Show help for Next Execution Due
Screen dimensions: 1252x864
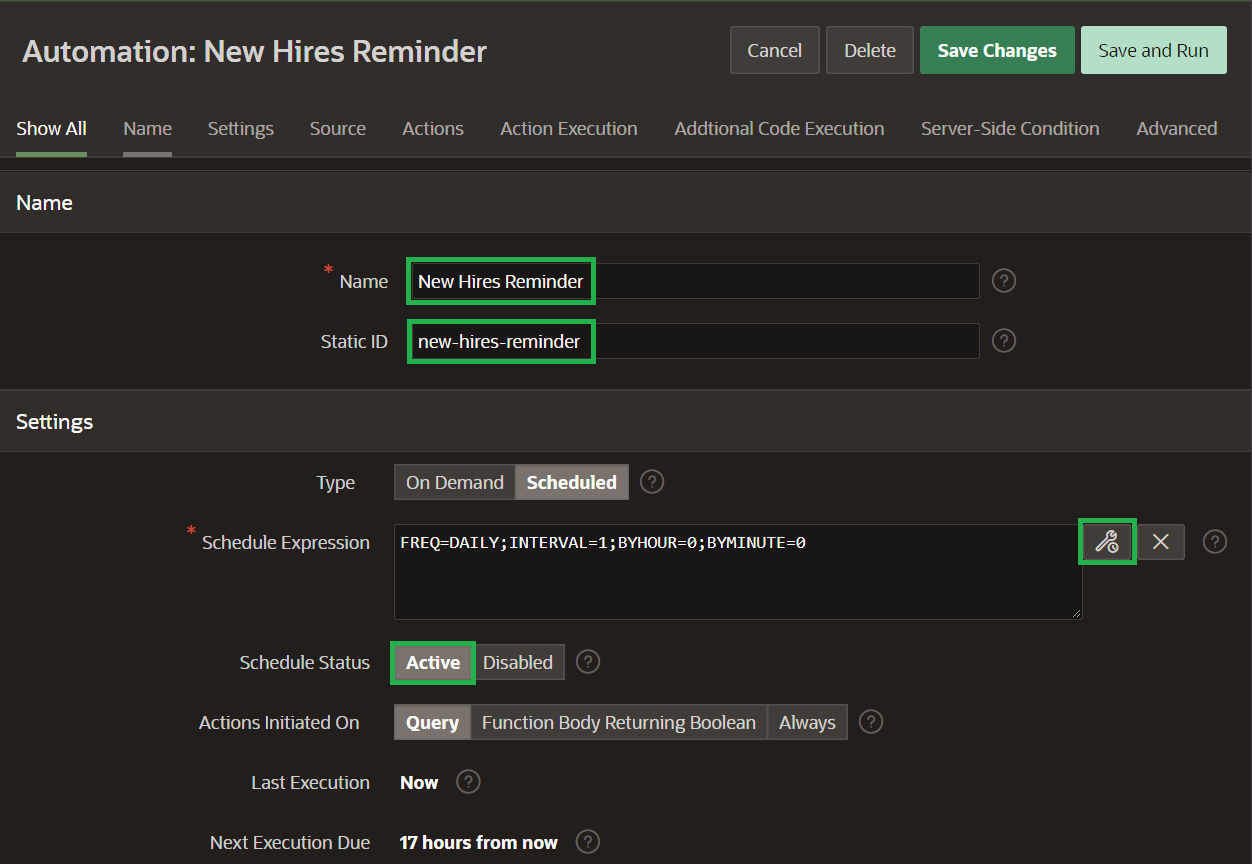pos(588,842)
